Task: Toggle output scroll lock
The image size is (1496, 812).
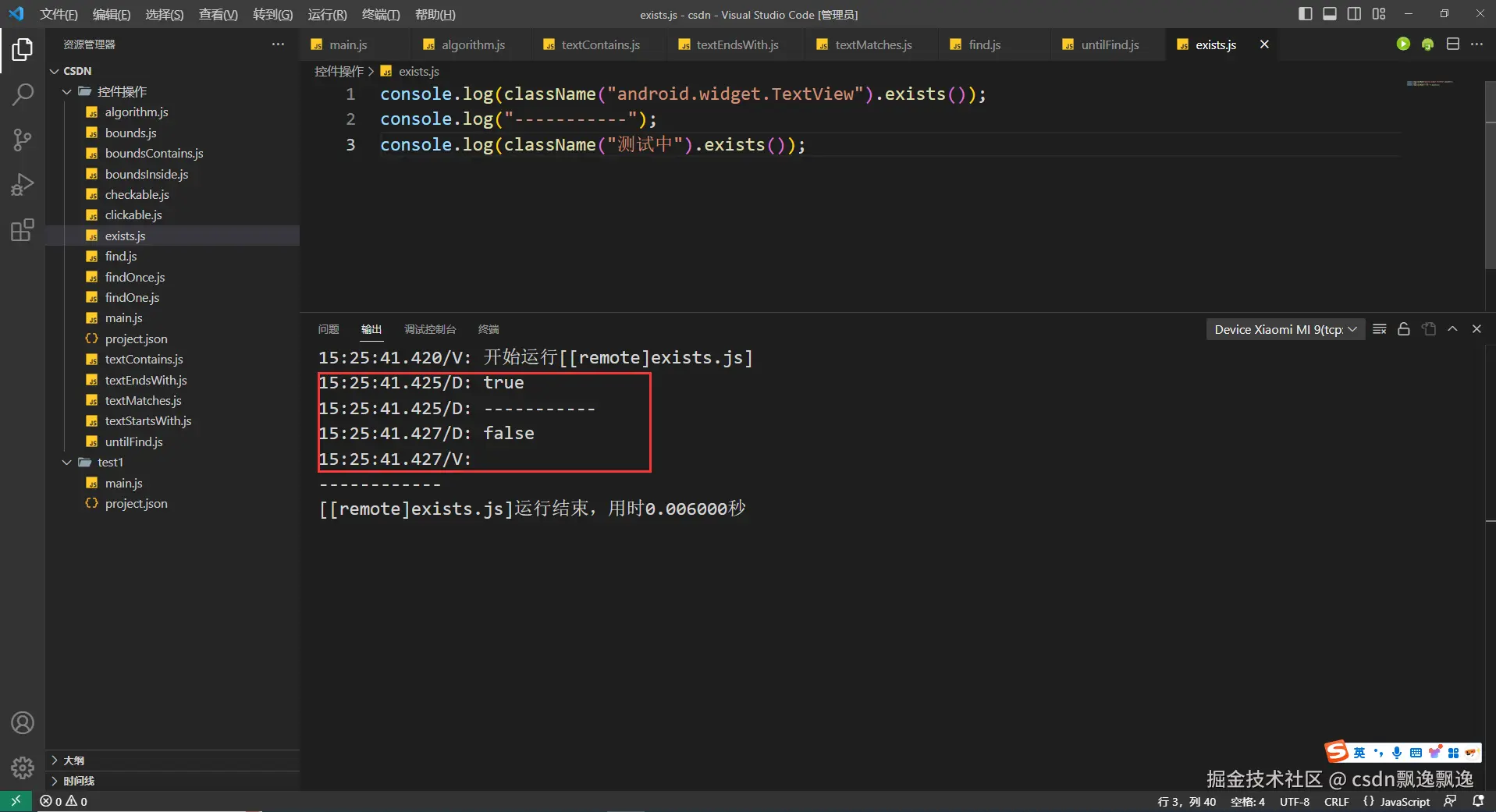Action: pyautogui.click(x=1403, y=329)
